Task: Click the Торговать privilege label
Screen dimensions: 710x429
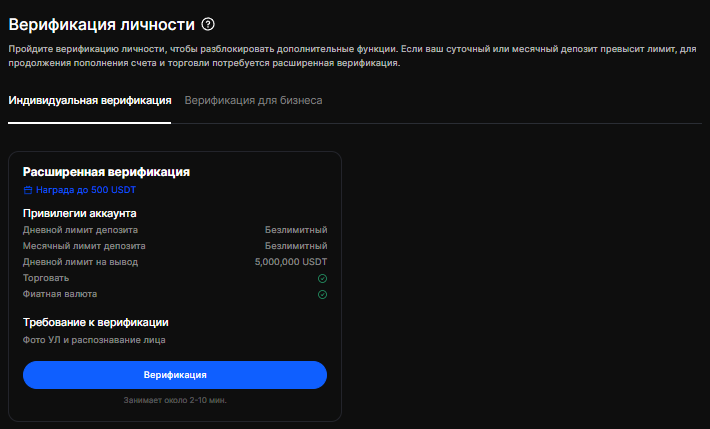Action: click(x=46, y=278)
